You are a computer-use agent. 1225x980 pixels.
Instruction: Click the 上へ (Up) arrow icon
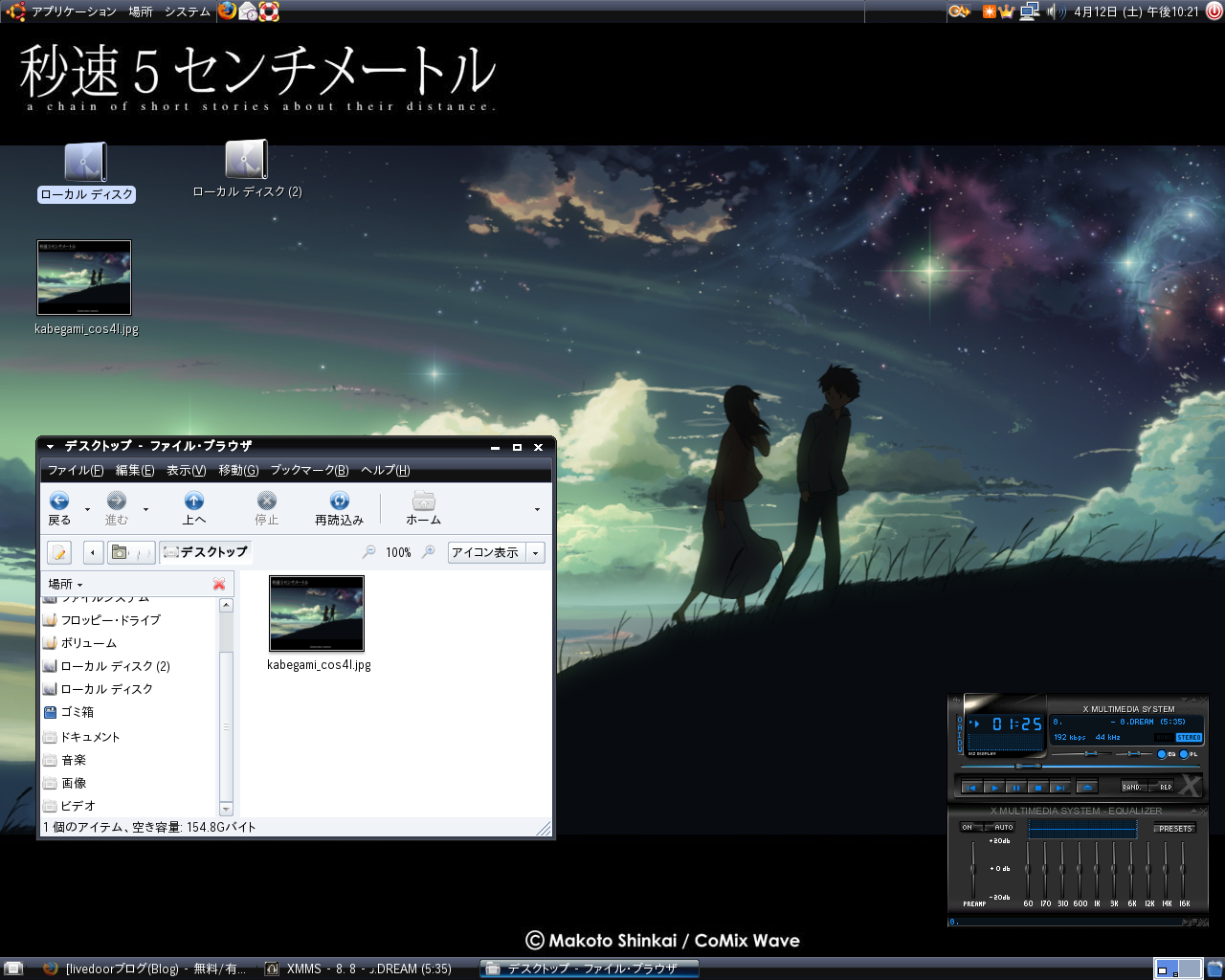[x=193, y=501]
